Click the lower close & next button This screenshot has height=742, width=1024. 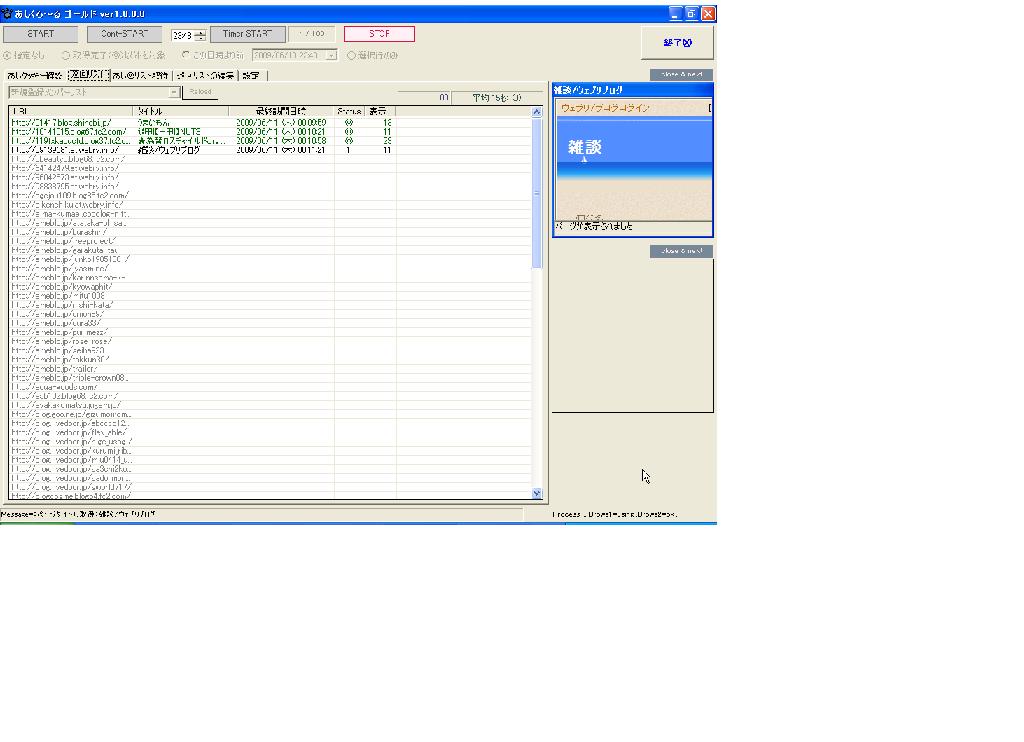(681, 251)
